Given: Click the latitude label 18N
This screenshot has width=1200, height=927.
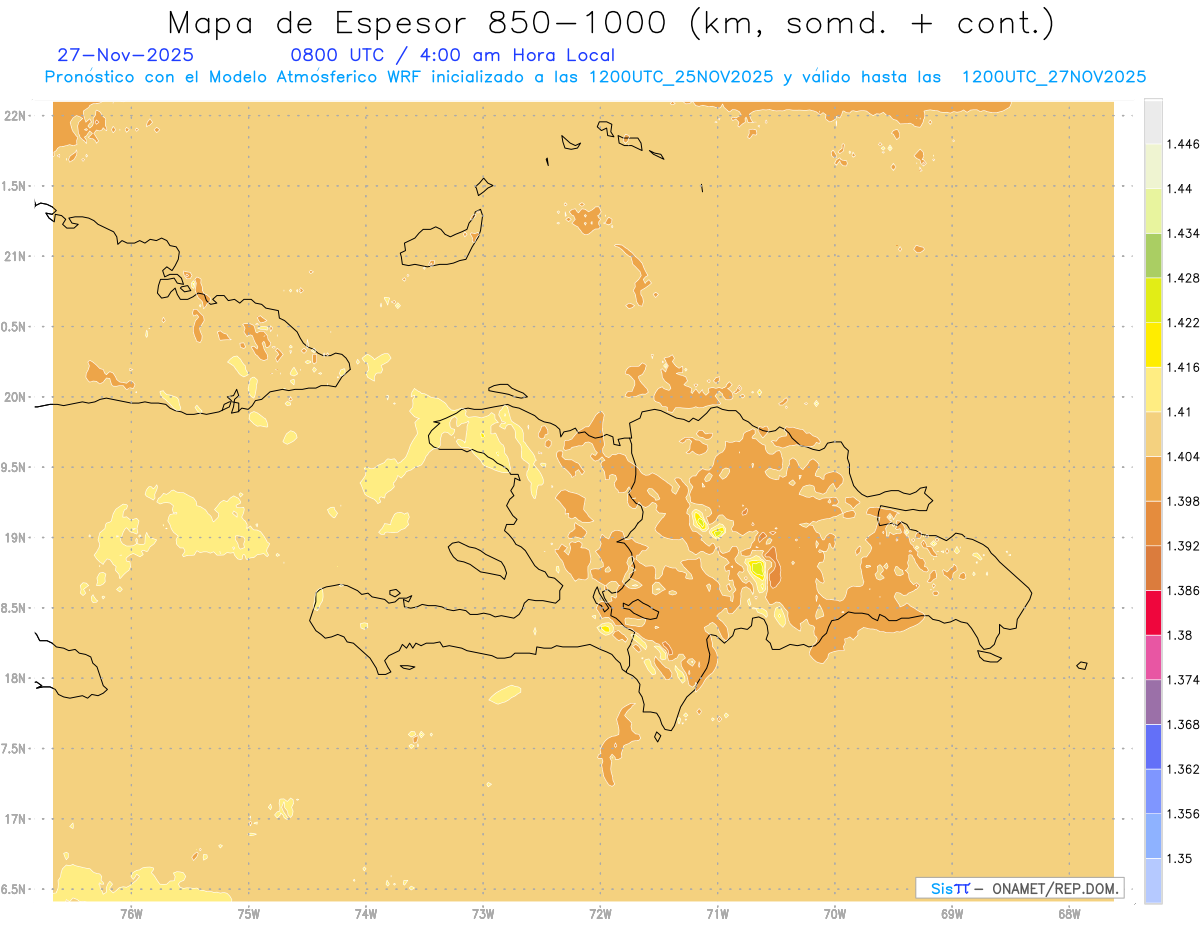Looking at the screenshot, I should [x=14, y=678].
